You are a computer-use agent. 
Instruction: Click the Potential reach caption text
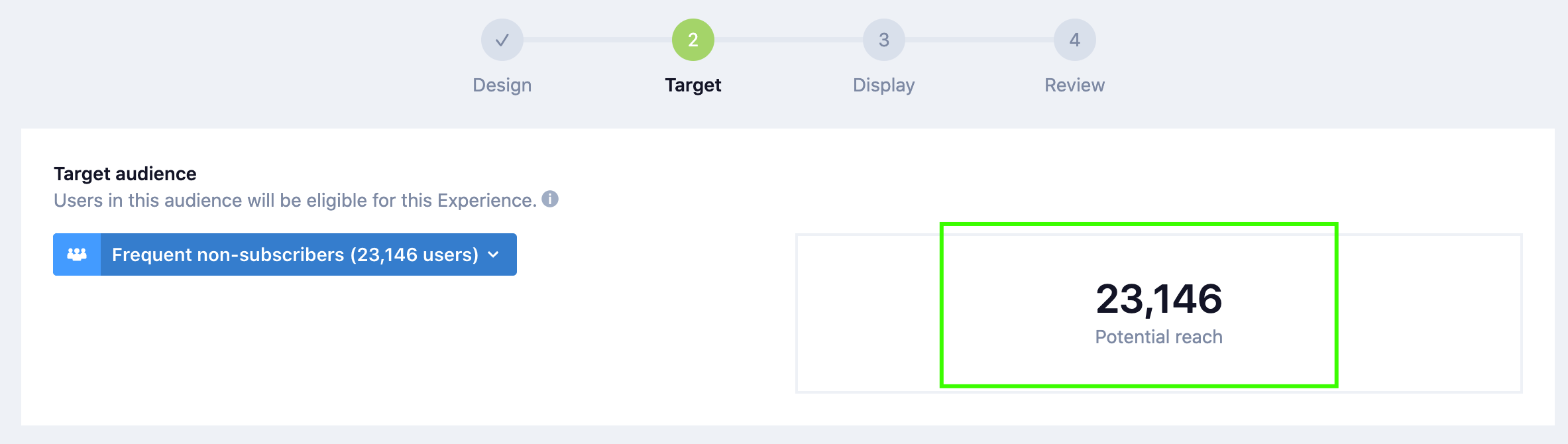[x=1158, y=337]
